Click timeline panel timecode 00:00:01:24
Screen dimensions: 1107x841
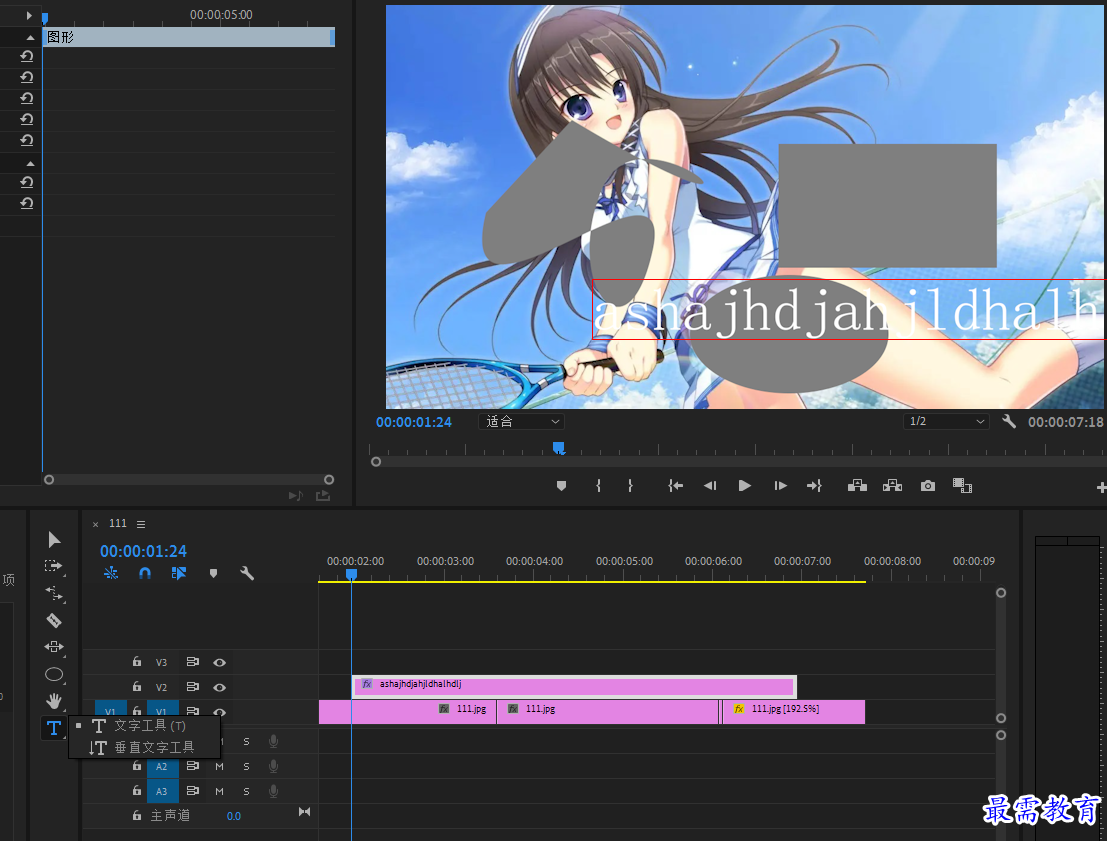(x=143, y=551)
